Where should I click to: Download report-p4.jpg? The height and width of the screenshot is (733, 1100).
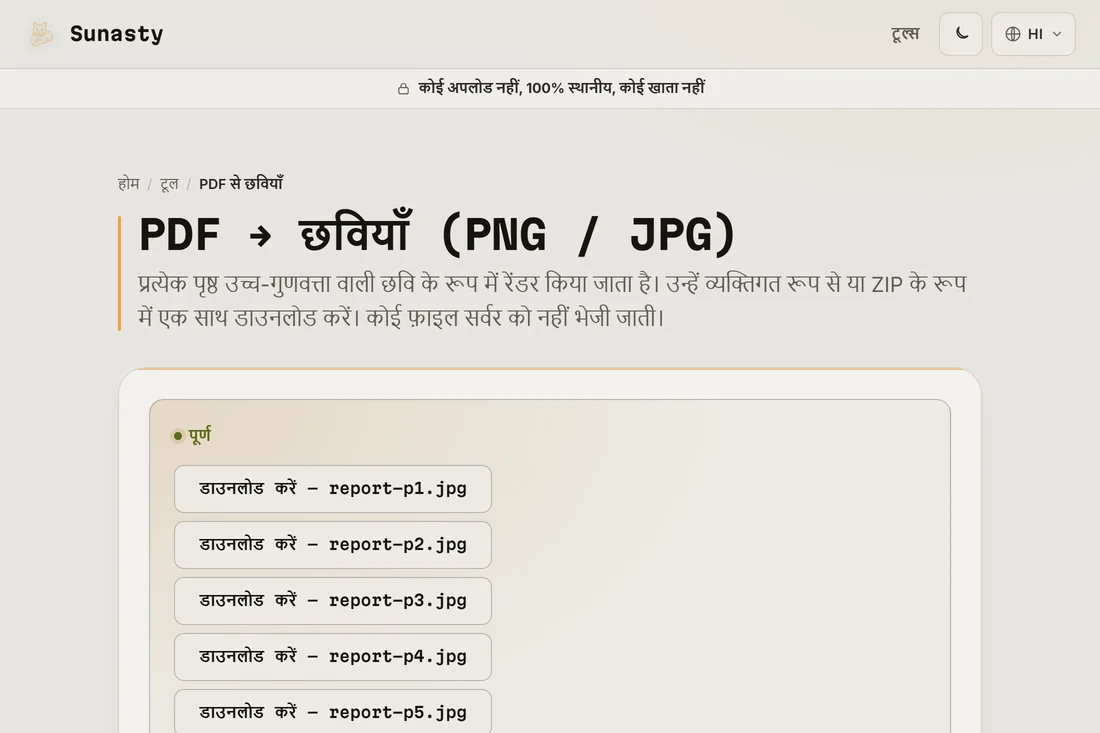pyautogui.click(x=333, y=657)
